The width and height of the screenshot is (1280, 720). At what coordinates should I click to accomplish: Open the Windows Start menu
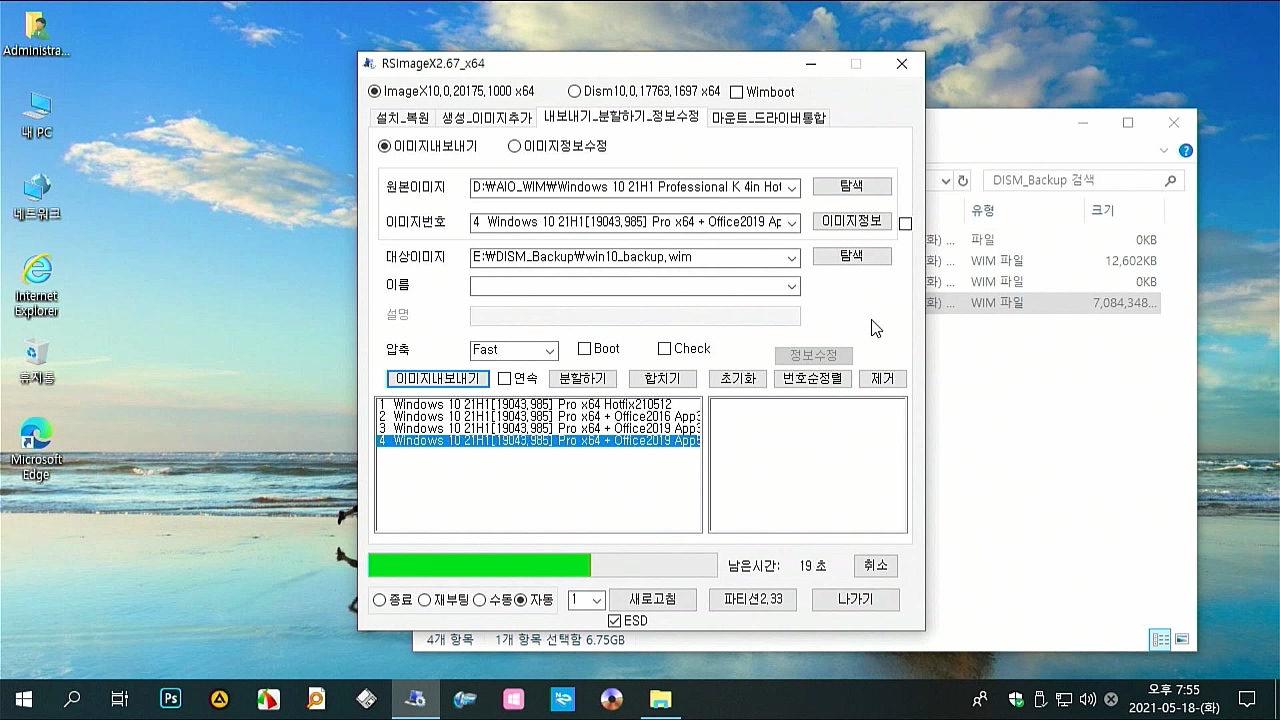24,700
